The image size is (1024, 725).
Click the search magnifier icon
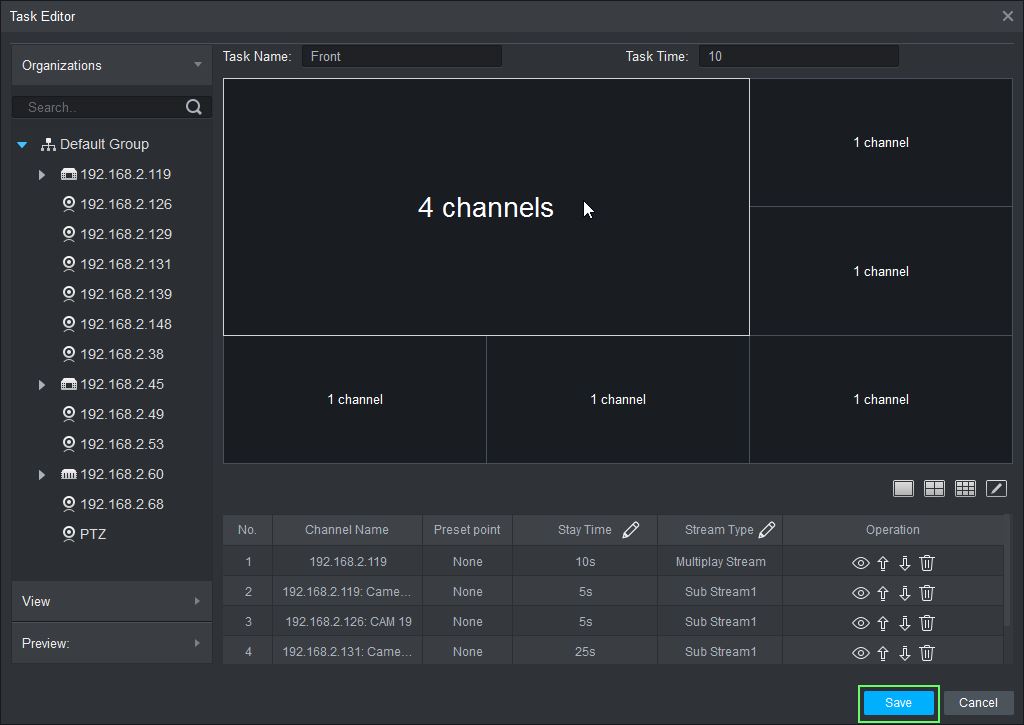tap(194, 107)
